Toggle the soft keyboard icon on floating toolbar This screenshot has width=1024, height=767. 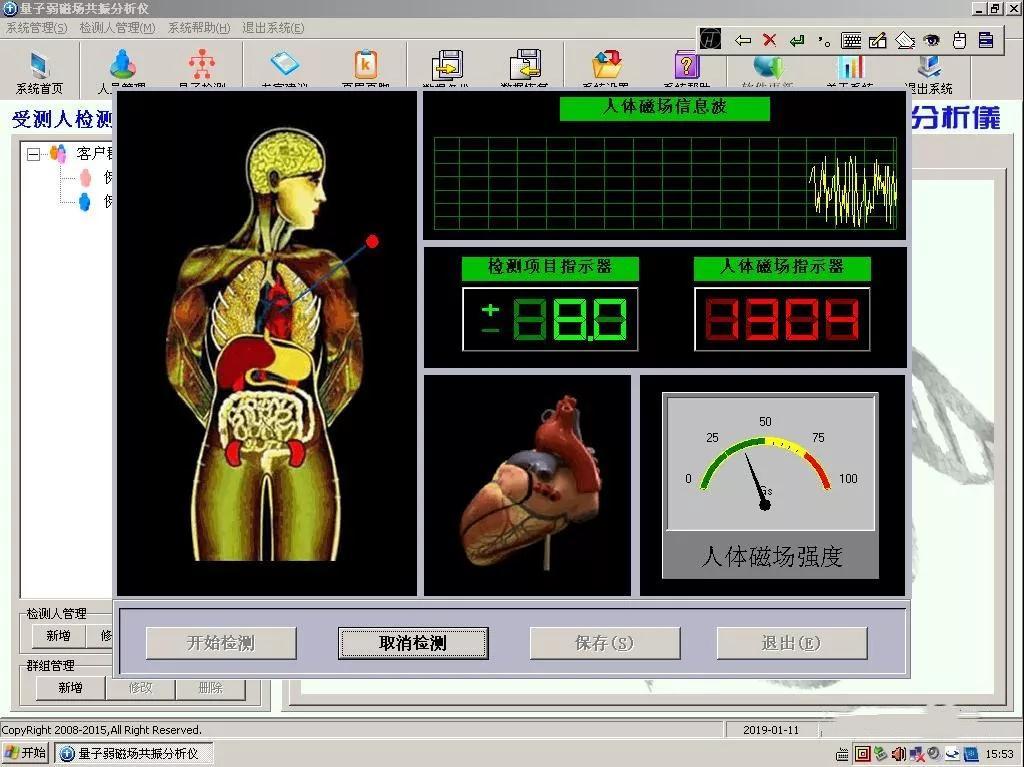coord(852,40)
